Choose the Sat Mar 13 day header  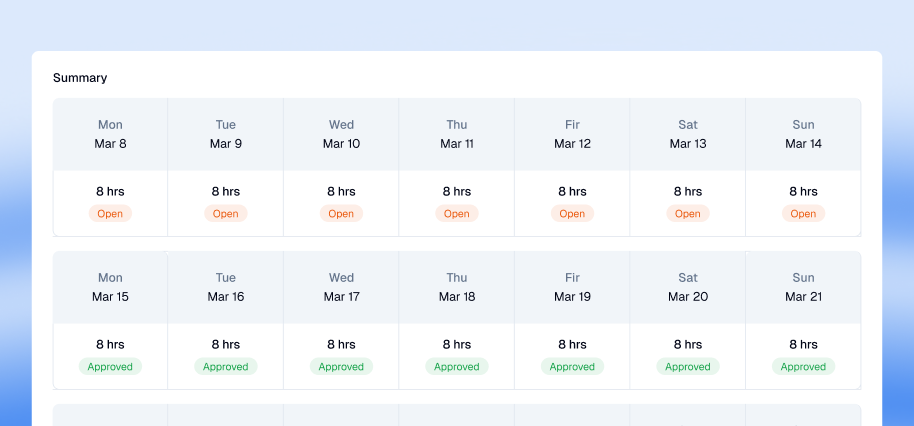point(688,134)
